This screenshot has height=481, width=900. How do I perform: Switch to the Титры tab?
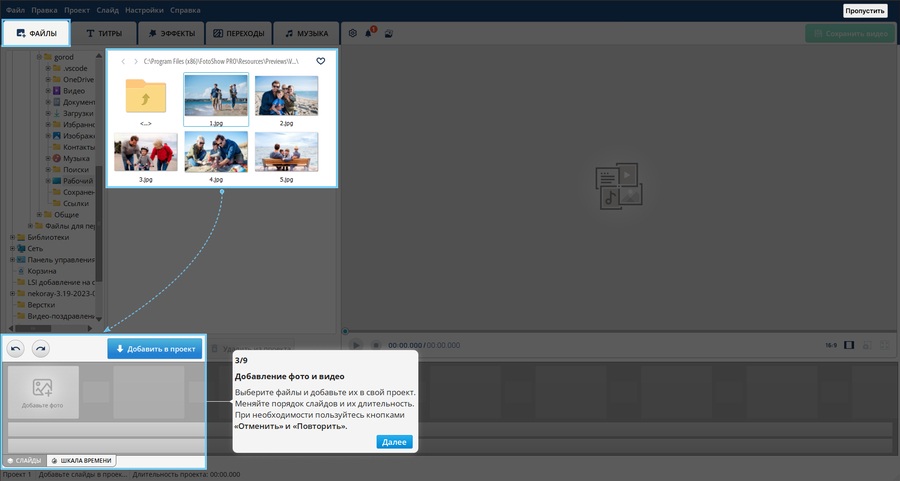[104, 33]
